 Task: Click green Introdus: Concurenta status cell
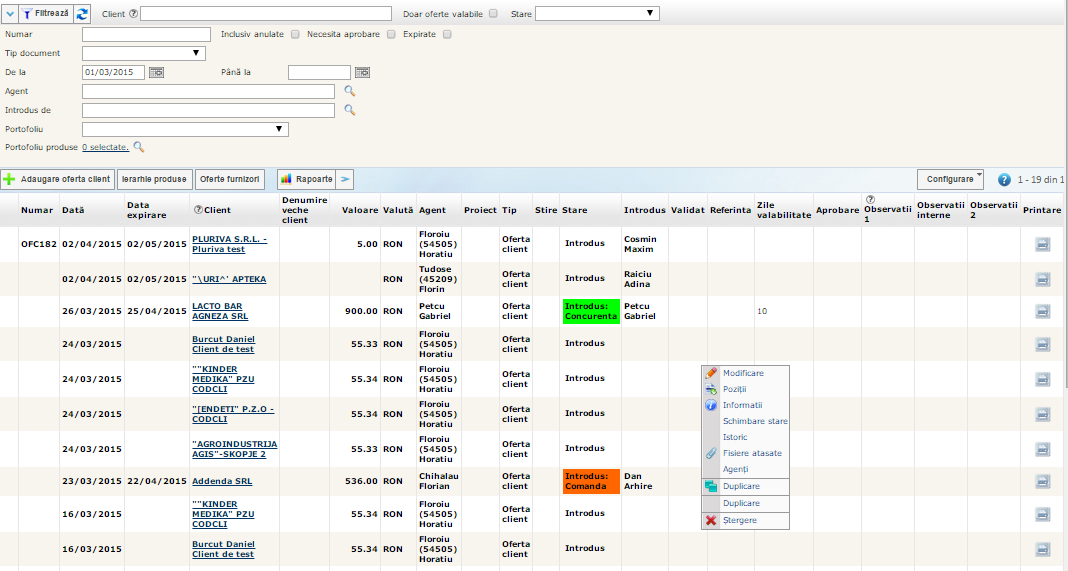pos(590,311)
